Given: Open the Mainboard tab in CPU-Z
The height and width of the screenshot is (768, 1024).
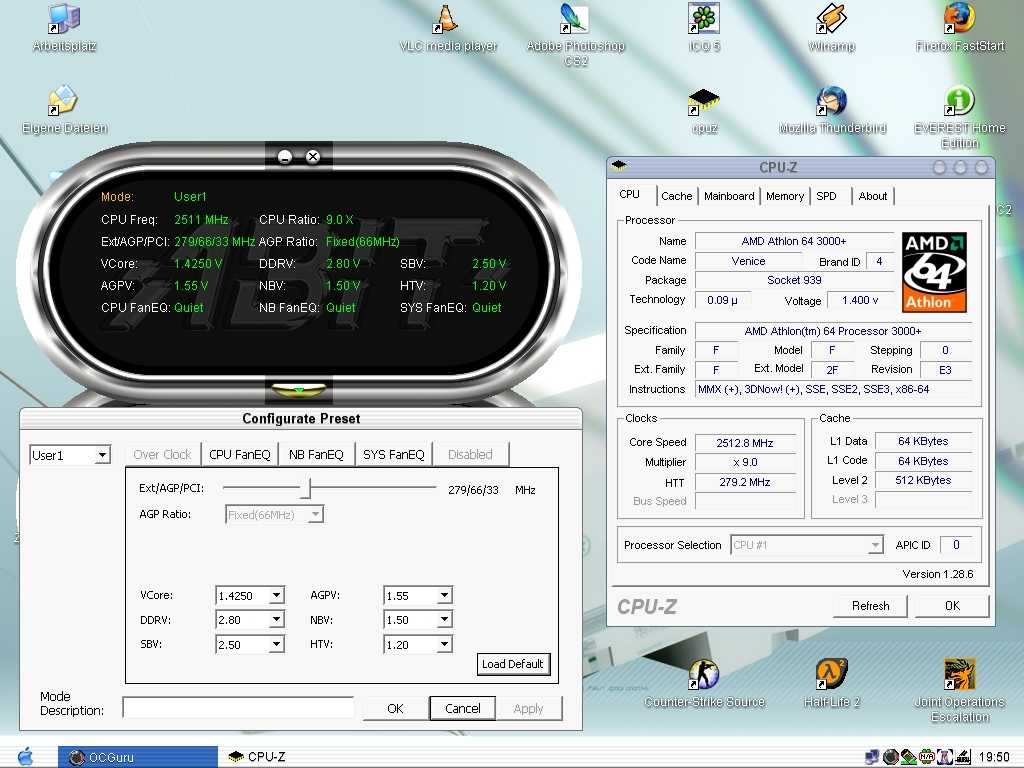Looking at the screenshot, I should (x=729, y=196).
